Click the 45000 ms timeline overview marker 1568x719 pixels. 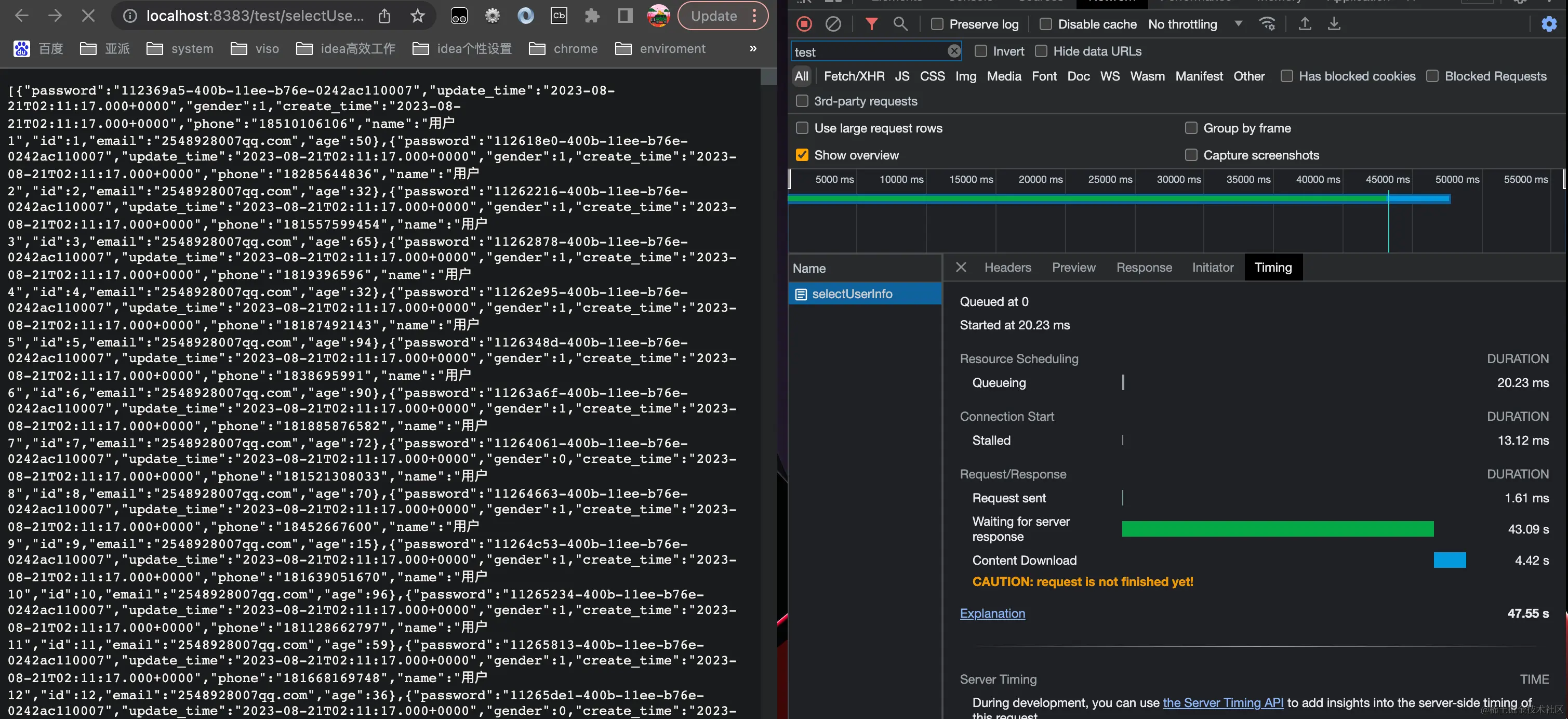(1387, 180)
